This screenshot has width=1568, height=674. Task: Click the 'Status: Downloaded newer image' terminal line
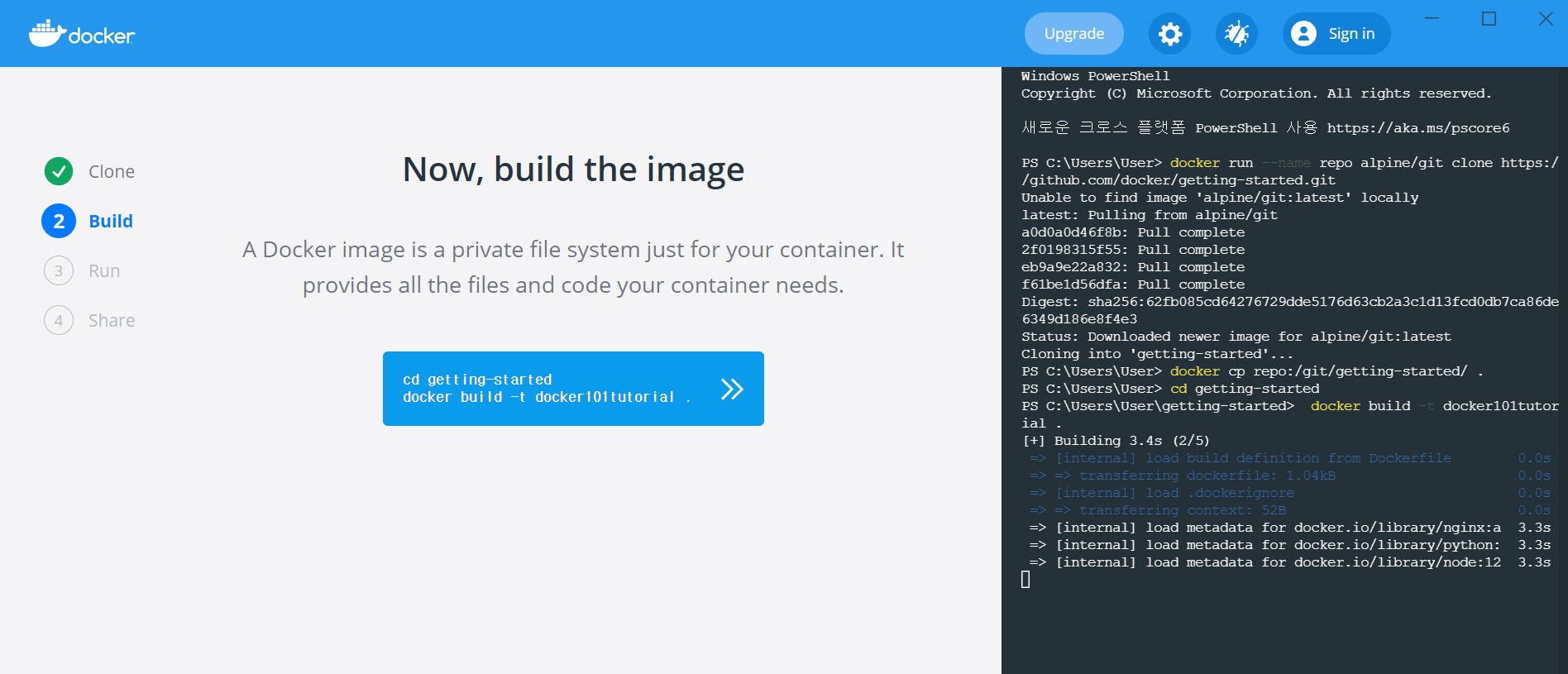click(x=1236, y=337)
